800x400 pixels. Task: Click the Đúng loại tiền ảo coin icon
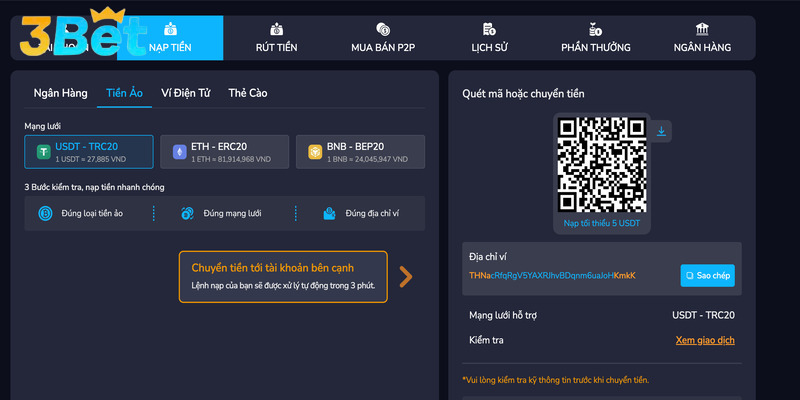(45, 214)
